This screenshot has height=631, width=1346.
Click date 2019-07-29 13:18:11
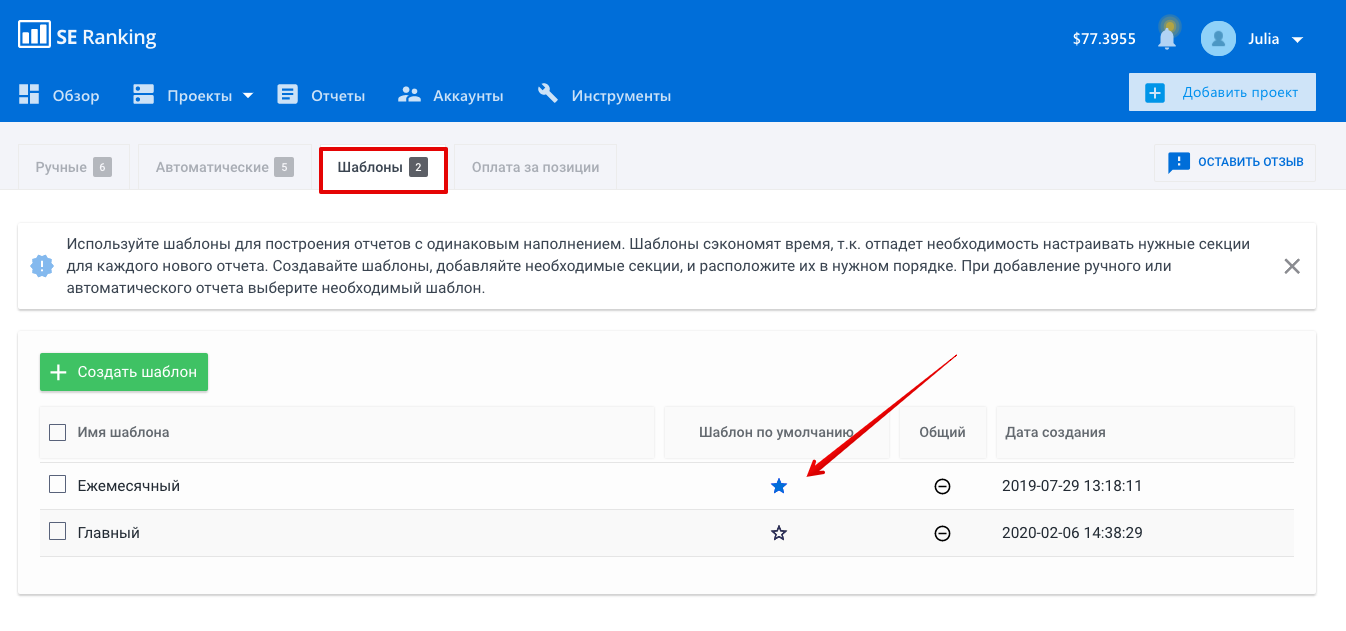click(x=1072, y=486)
